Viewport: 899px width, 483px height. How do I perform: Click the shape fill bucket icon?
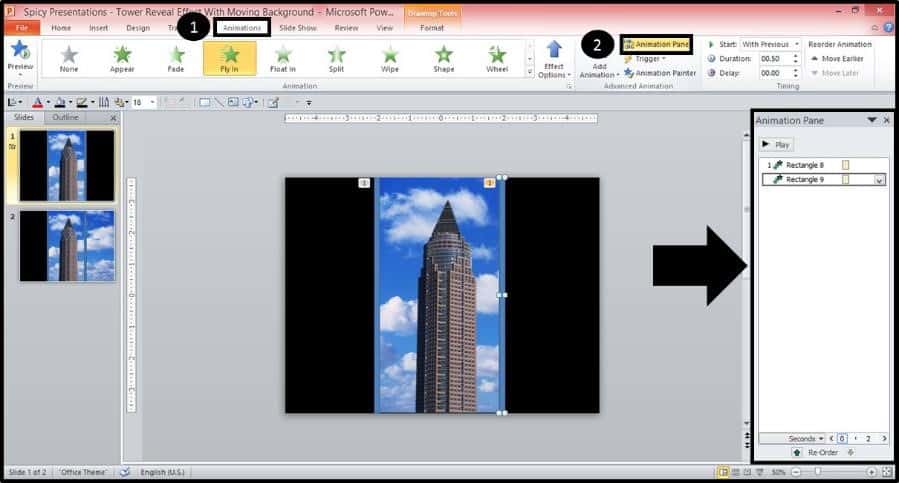coord(60,103)
